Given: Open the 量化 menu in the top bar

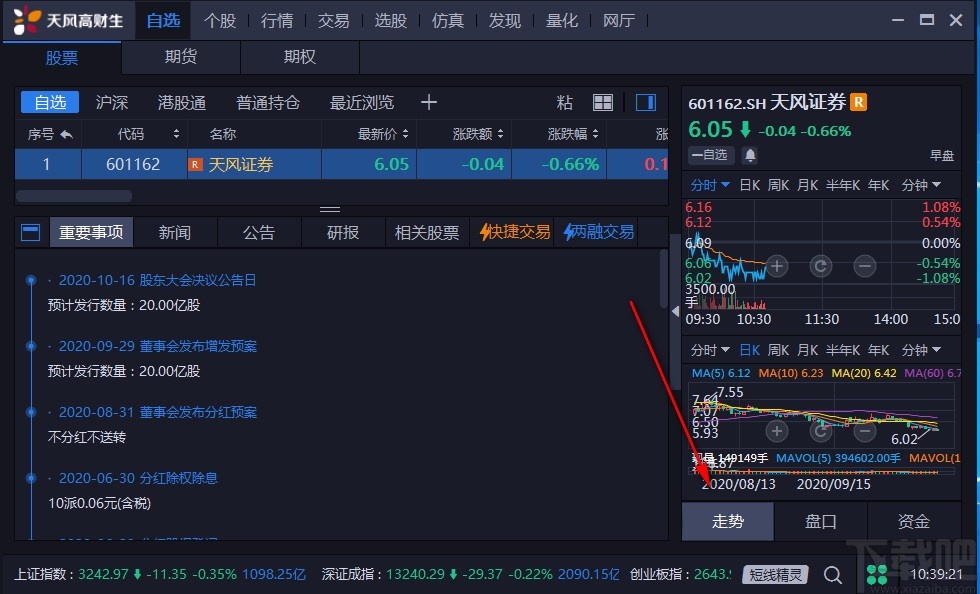Looking at the screenshot, I should pyautogui.click(x=562, y=21).
